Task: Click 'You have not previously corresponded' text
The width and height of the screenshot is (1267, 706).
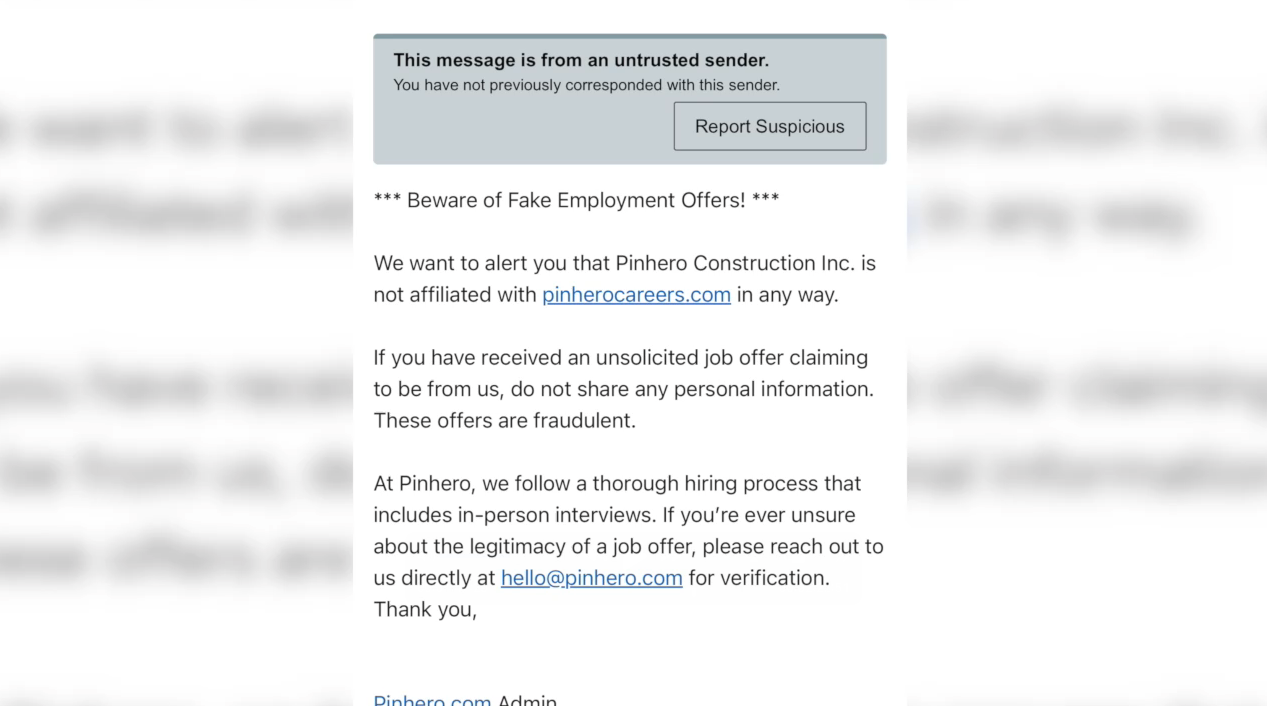Action: click(x=586, y=85)
